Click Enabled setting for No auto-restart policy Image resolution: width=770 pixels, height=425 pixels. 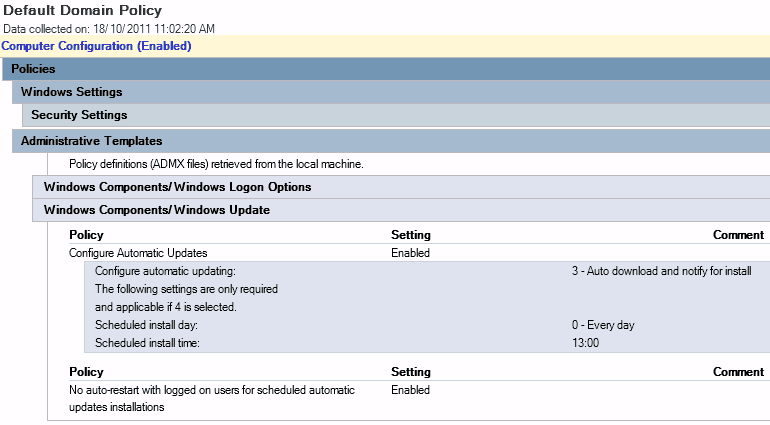[x=410, y=390]
